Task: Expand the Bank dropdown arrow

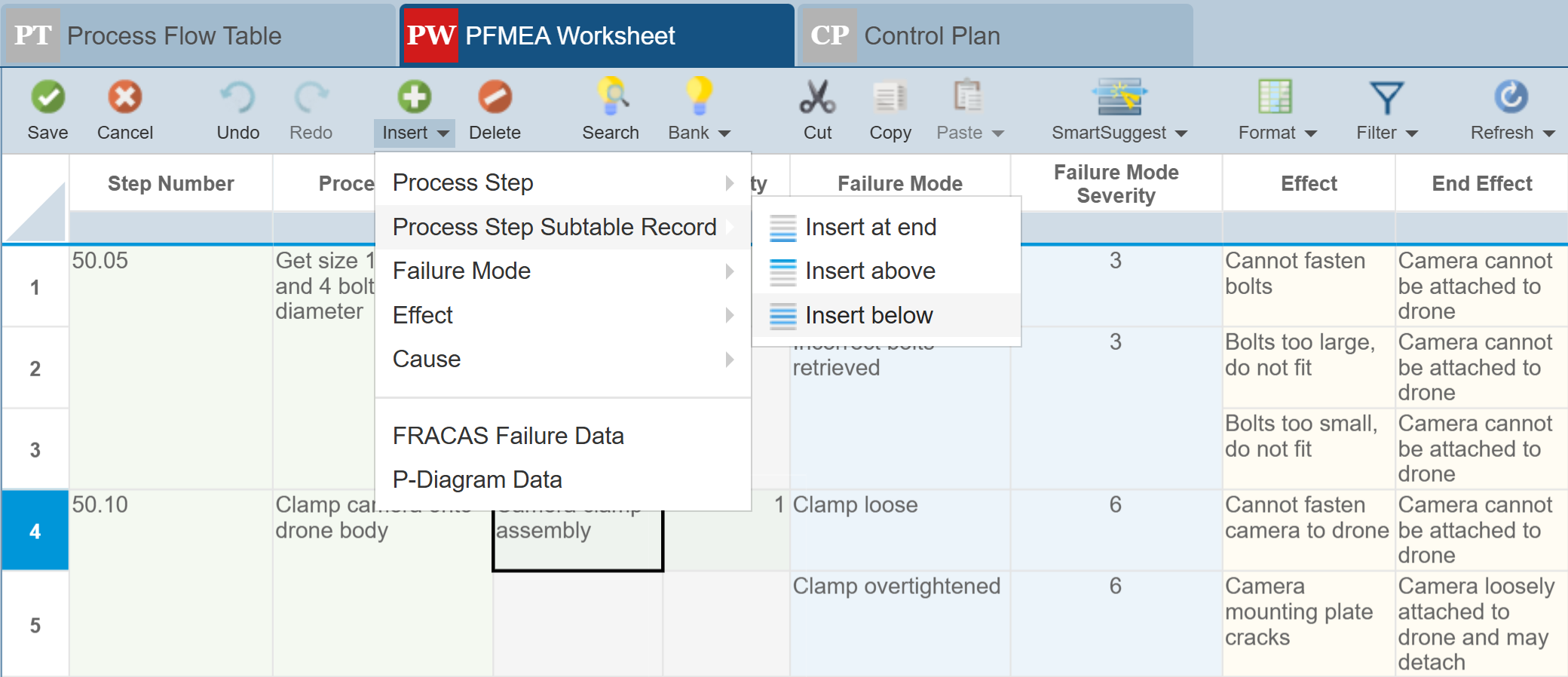Action: [x=724, y=133]
